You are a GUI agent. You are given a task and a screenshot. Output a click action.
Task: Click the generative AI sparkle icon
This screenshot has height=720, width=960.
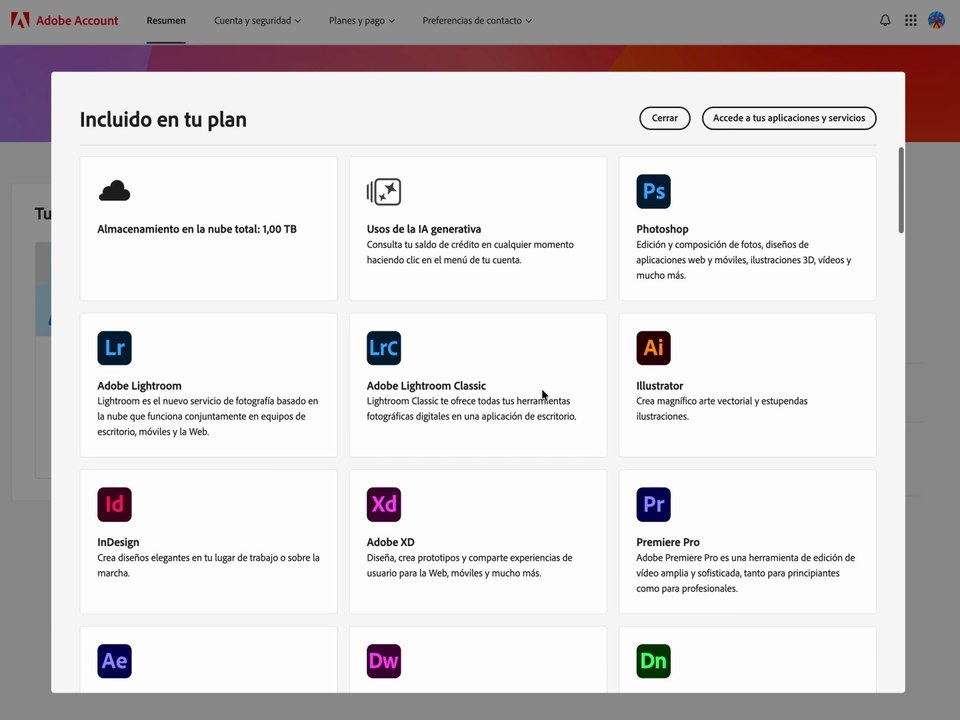tap(384, 192)
